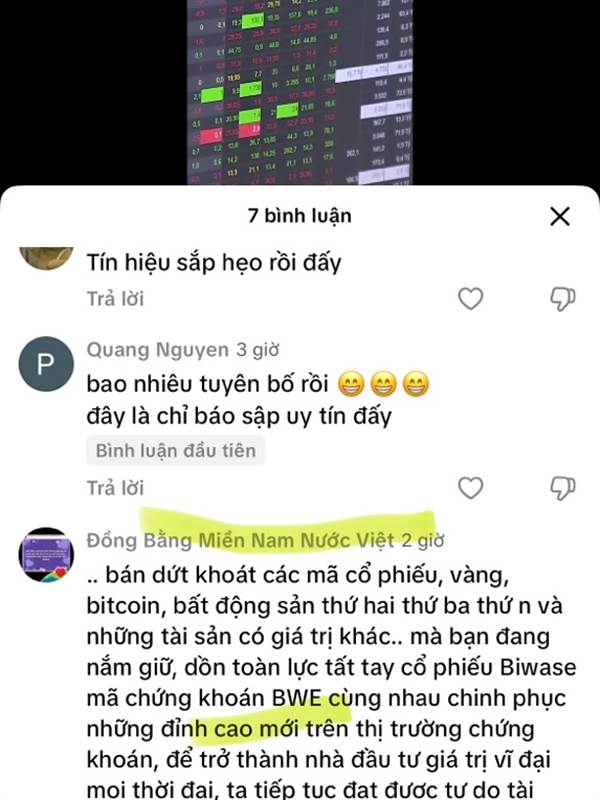Viewport: 600px width, 800px height.
Task: Click Trả lời under Quang Nguyen's comment
Action: [115, 488]
